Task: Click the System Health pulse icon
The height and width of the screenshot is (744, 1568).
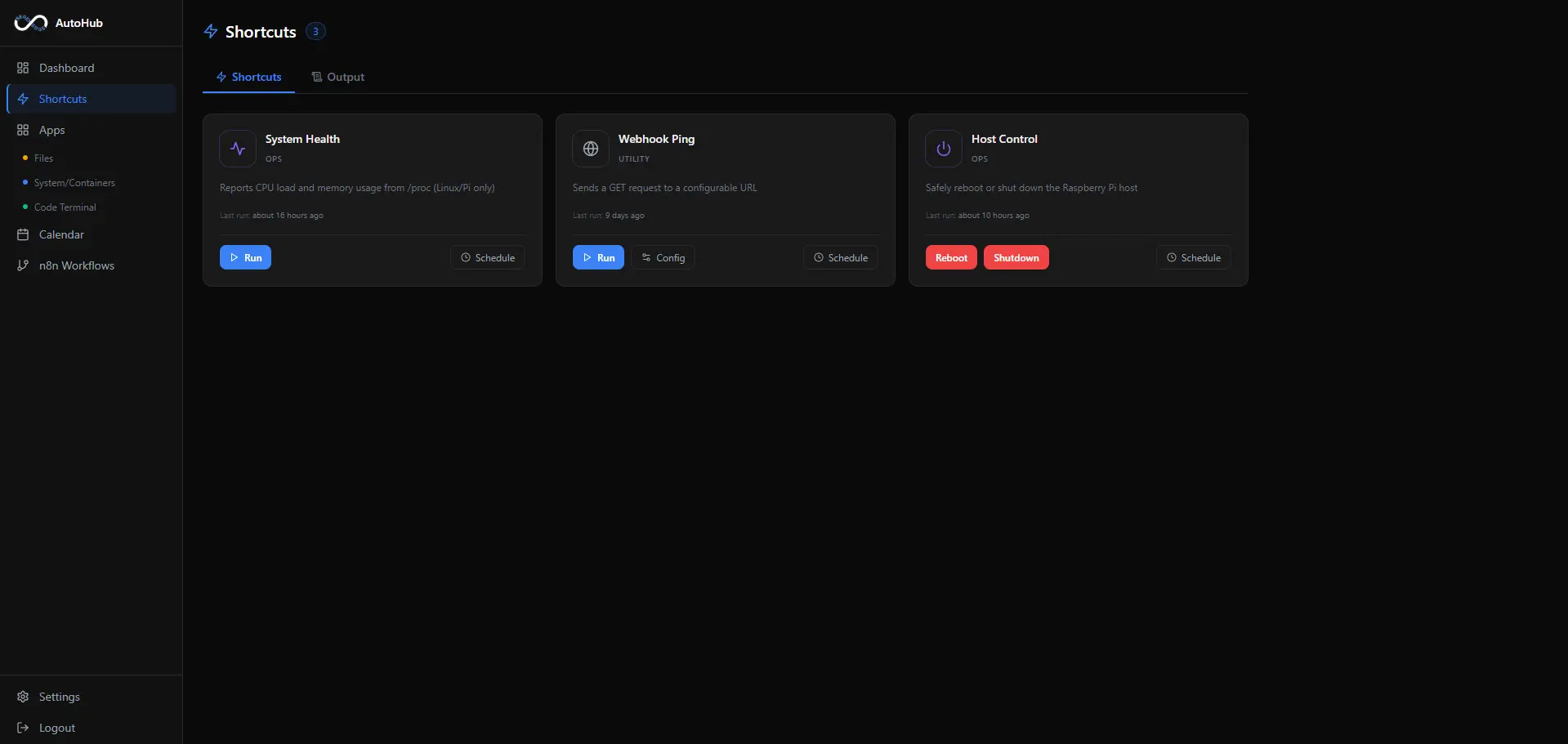Action: (x=238, y=149)
